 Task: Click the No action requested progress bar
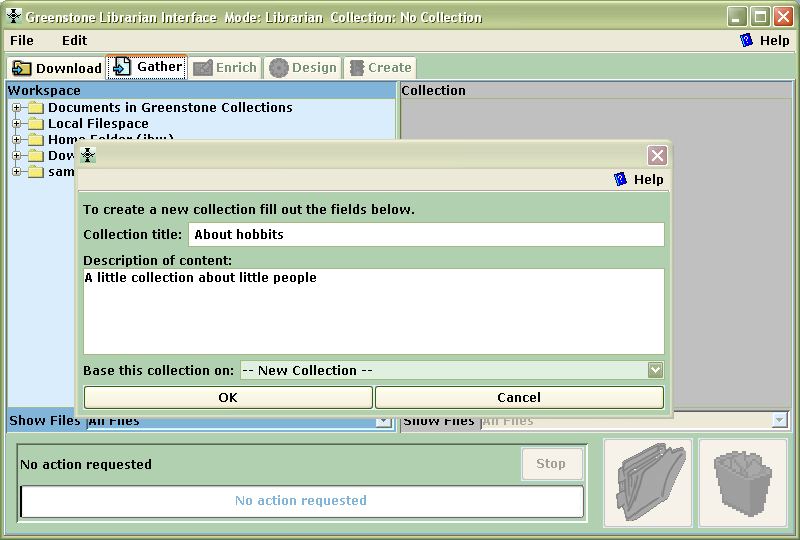tap(302, 501)
